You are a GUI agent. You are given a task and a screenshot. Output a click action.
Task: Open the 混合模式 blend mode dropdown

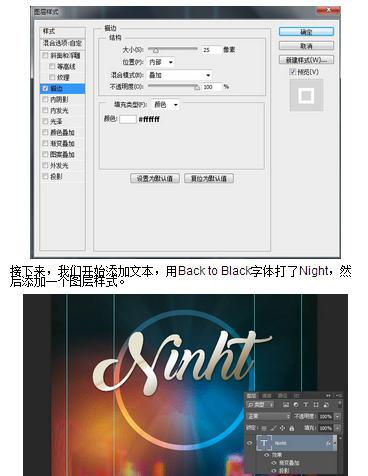click(x=179, y=75)
